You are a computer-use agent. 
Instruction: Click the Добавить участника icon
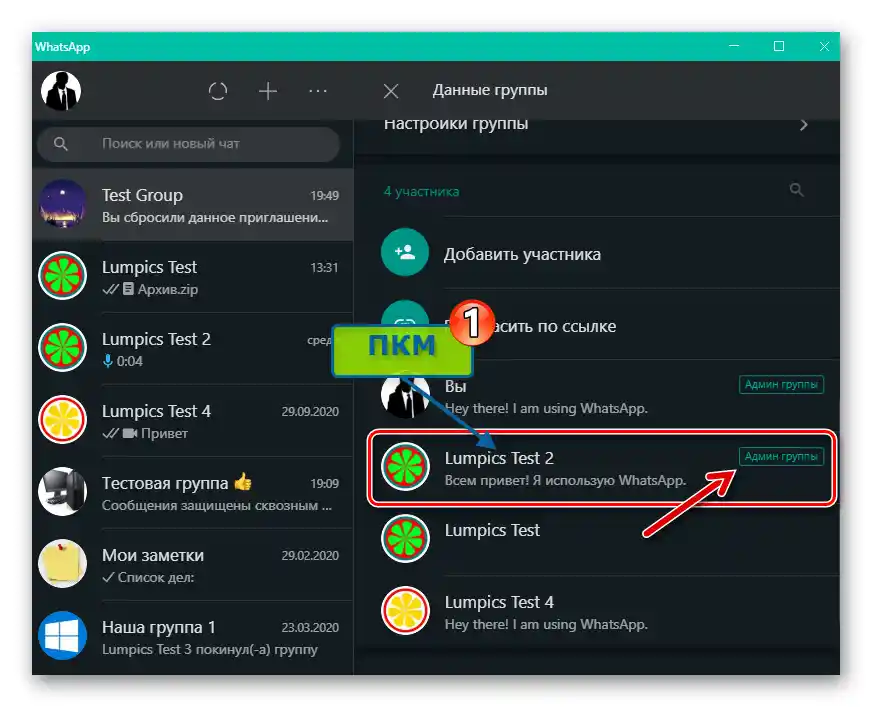(x=405, y=252)
